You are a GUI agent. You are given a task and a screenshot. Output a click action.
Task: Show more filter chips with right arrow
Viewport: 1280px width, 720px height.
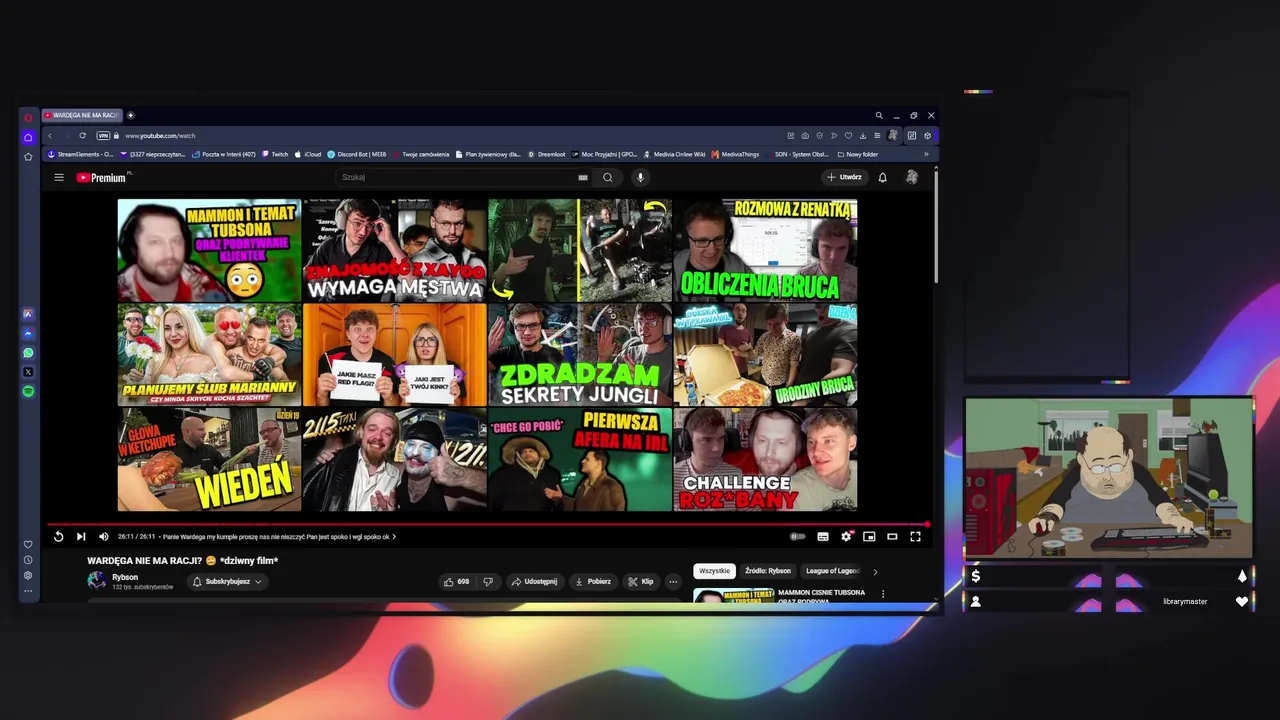point(875,572)
